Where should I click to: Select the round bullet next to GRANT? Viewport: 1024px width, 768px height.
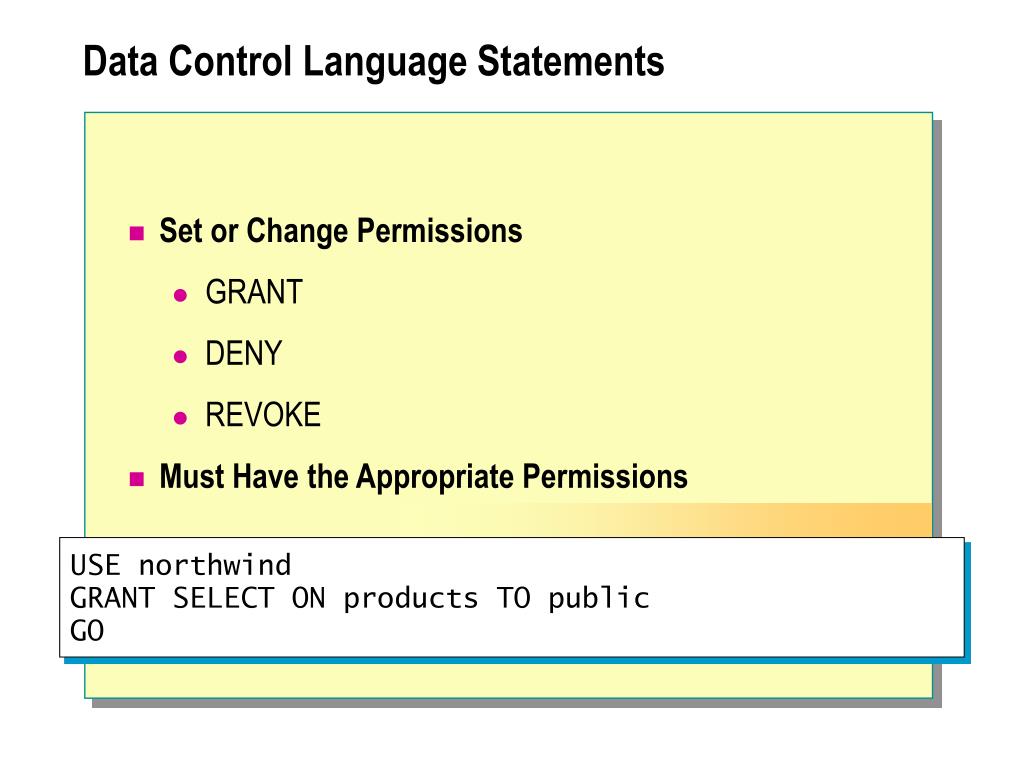tap(181, 295)
